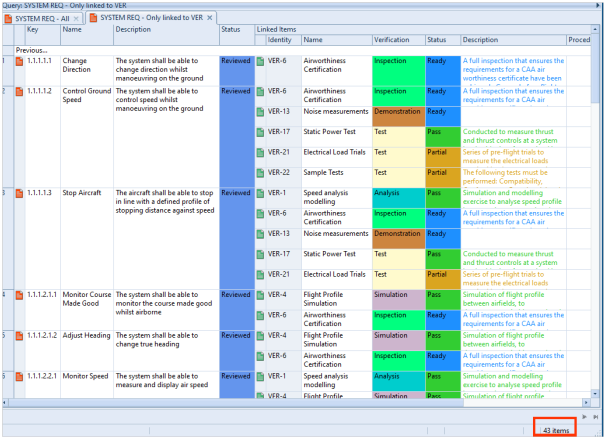Click VER-17 icon under Stop Aircraft

point(260,254)
